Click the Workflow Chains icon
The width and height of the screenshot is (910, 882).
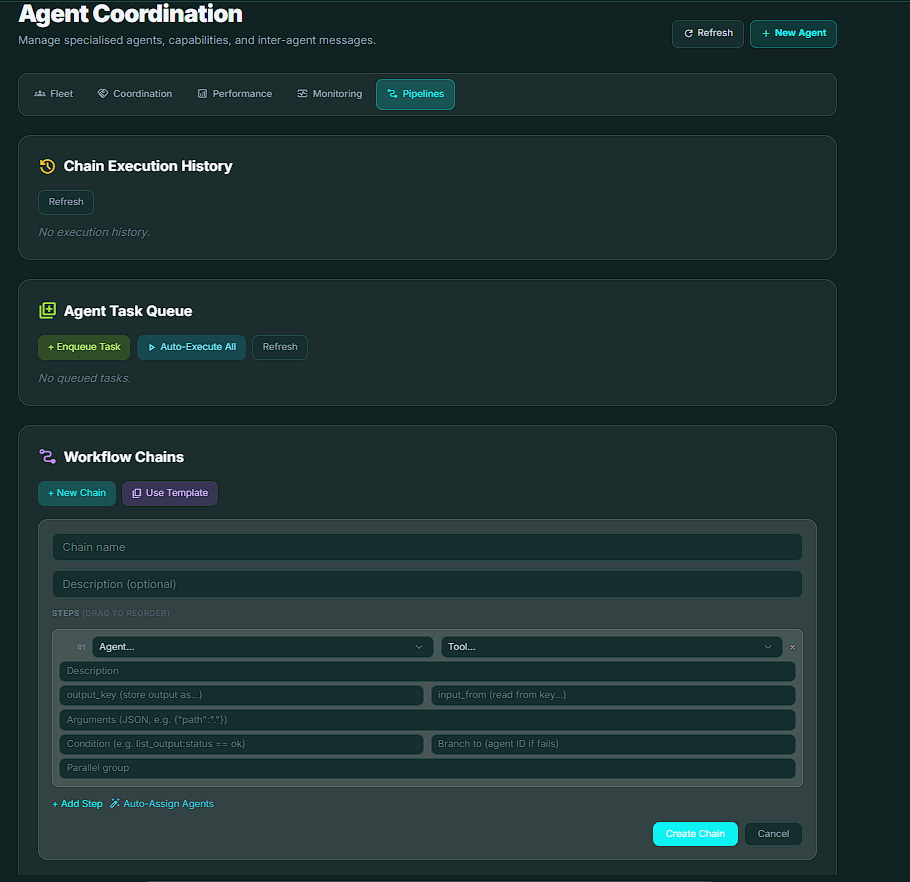[47, 457]
